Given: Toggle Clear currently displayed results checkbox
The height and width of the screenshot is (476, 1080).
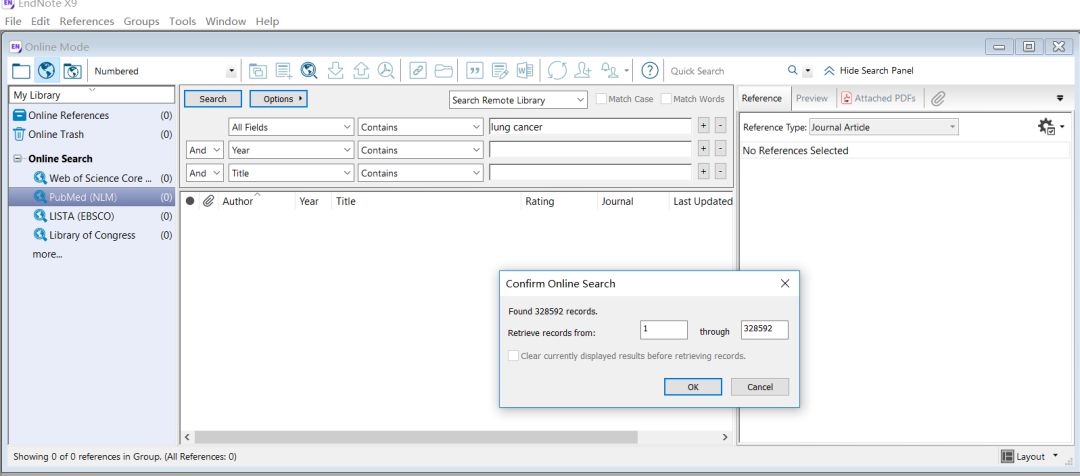Looking at the screenshot, I should (x=513, y=356).
